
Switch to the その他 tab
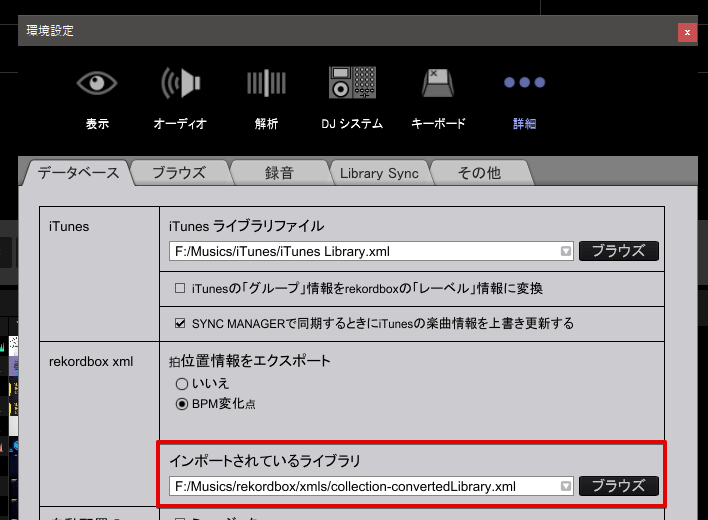pyautogui.click(x=480, y=173)
